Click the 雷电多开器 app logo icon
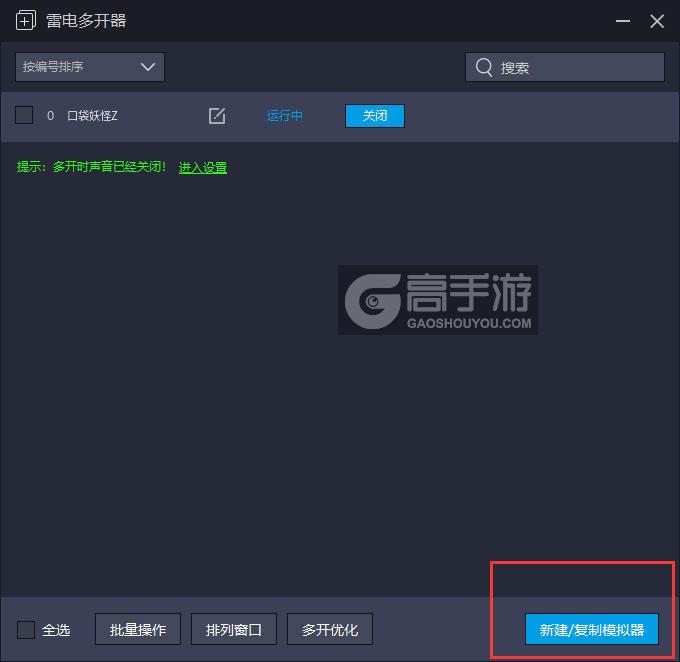 coord(26,20)
